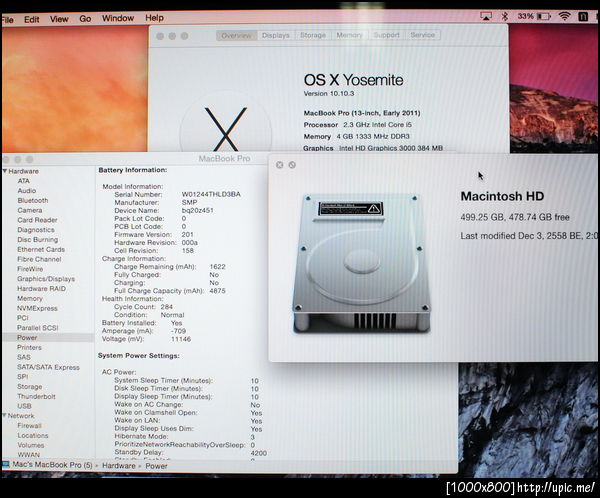The width and height of the screenshot is (600, 498).
Task: Select PCI in the sidebar
Action: pyautogui.click(x=23, y=318)
